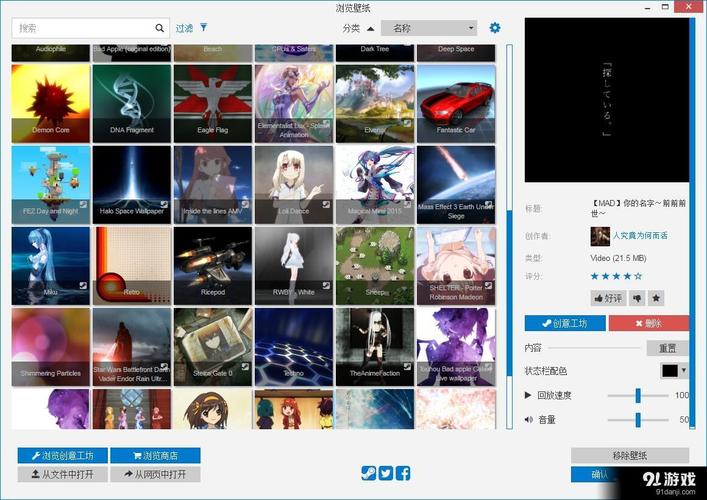Click the author avatar of 人究竟为何而活
The image size is (707, 500).
click(600, 236)
